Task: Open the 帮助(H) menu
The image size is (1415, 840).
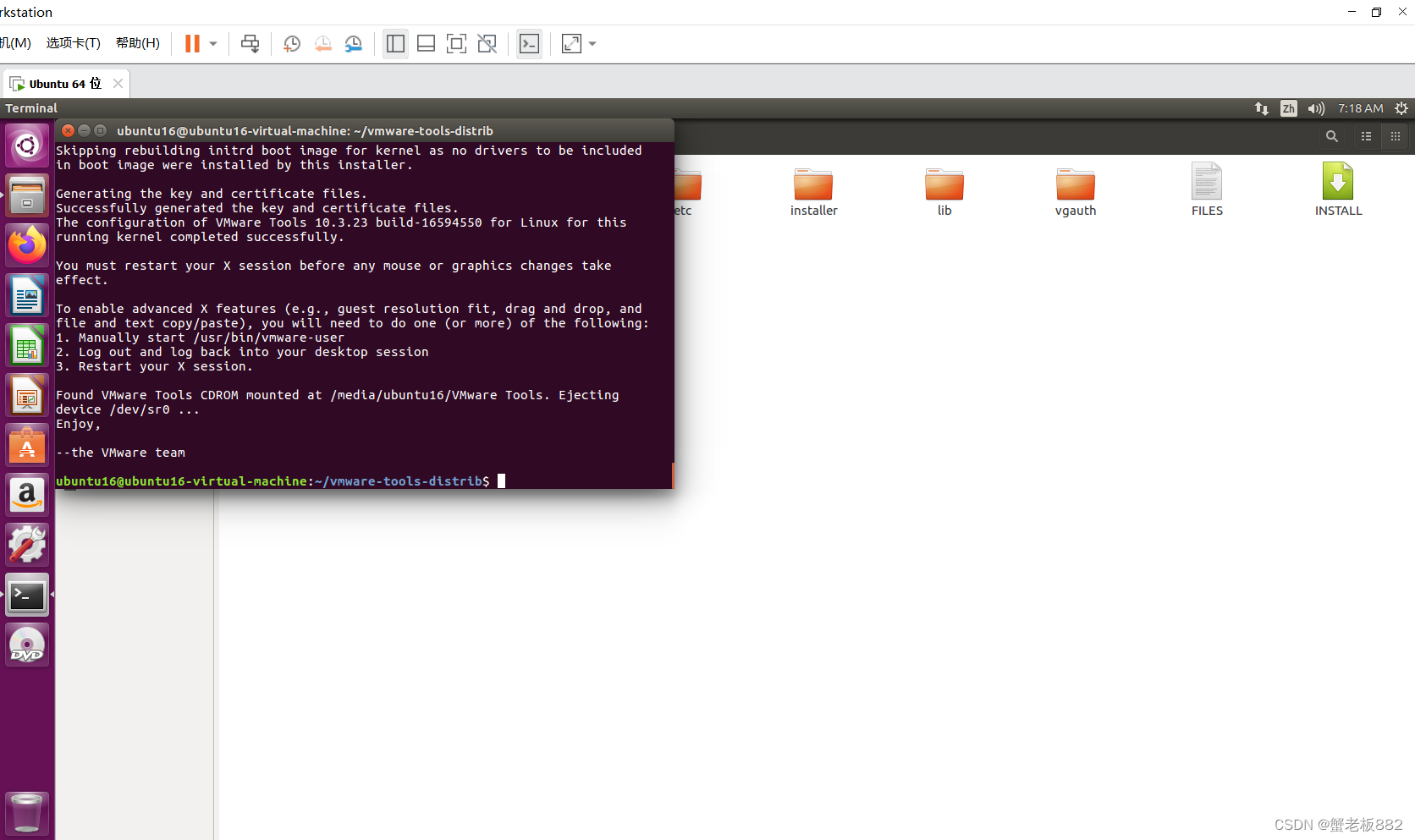Action: 138,43
